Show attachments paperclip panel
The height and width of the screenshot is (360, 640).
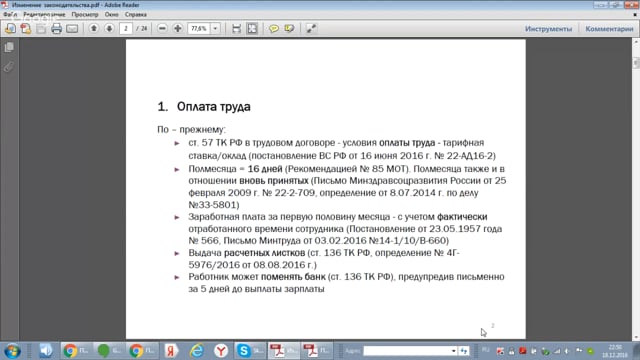click(x=9, y=67)
